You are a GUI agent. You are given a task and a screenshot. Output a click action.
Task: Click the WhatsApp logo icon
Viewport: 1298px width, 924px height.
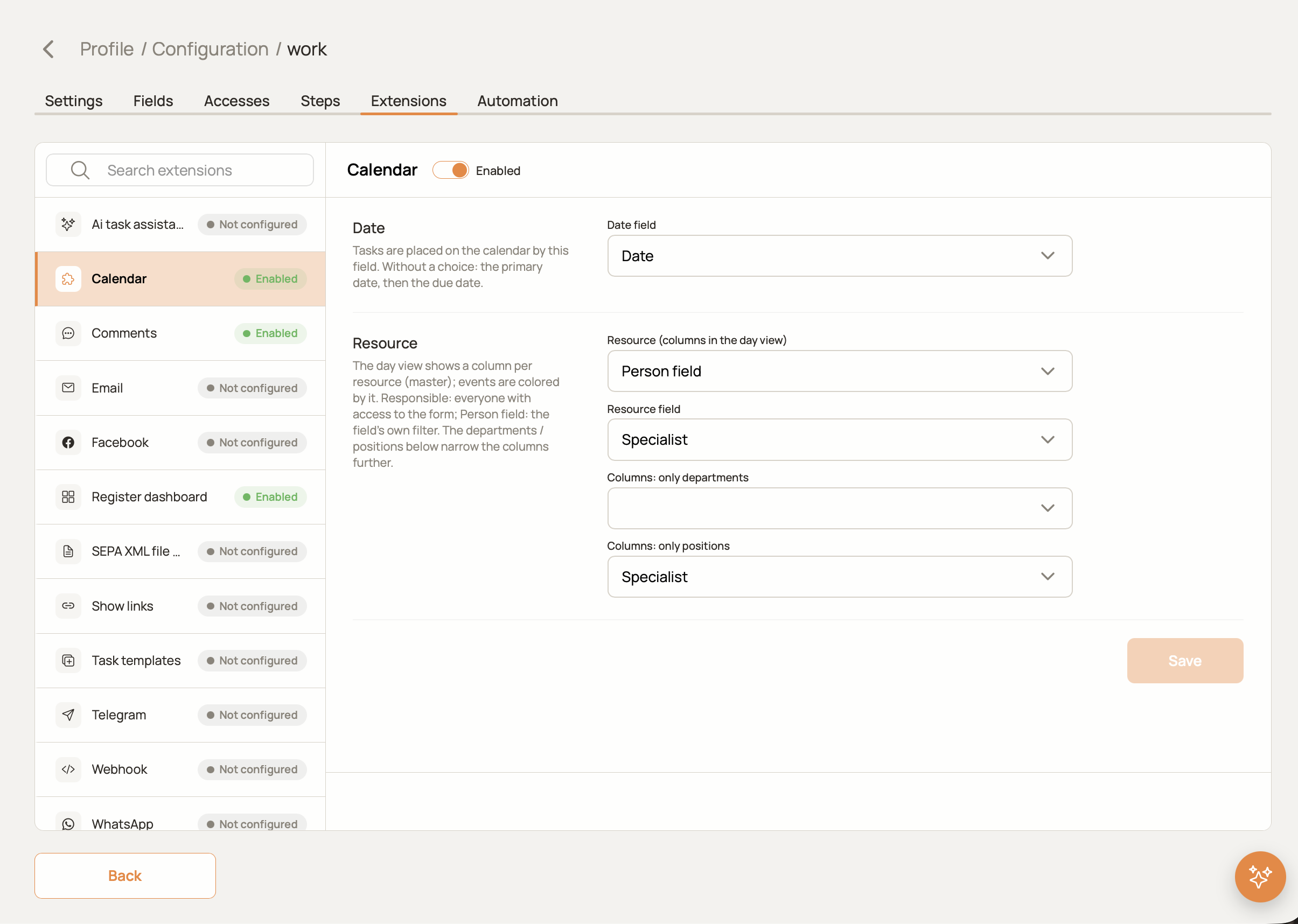point(68,823)
